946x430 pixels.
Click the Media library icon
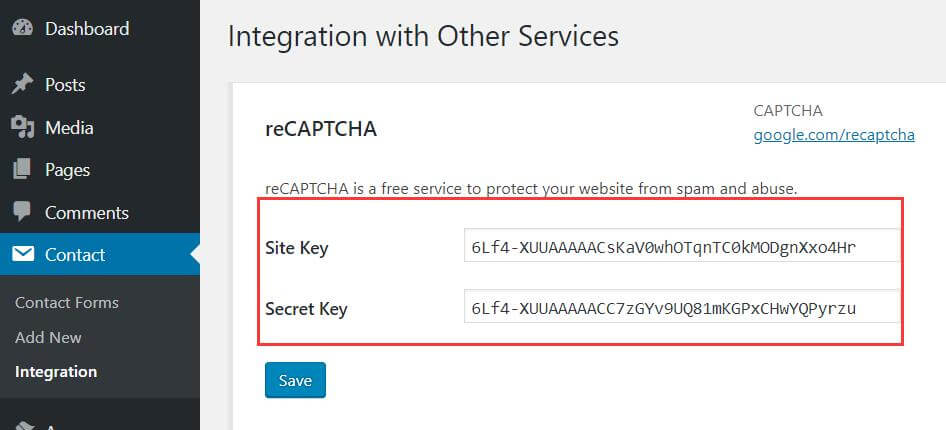tap(22, 128)
